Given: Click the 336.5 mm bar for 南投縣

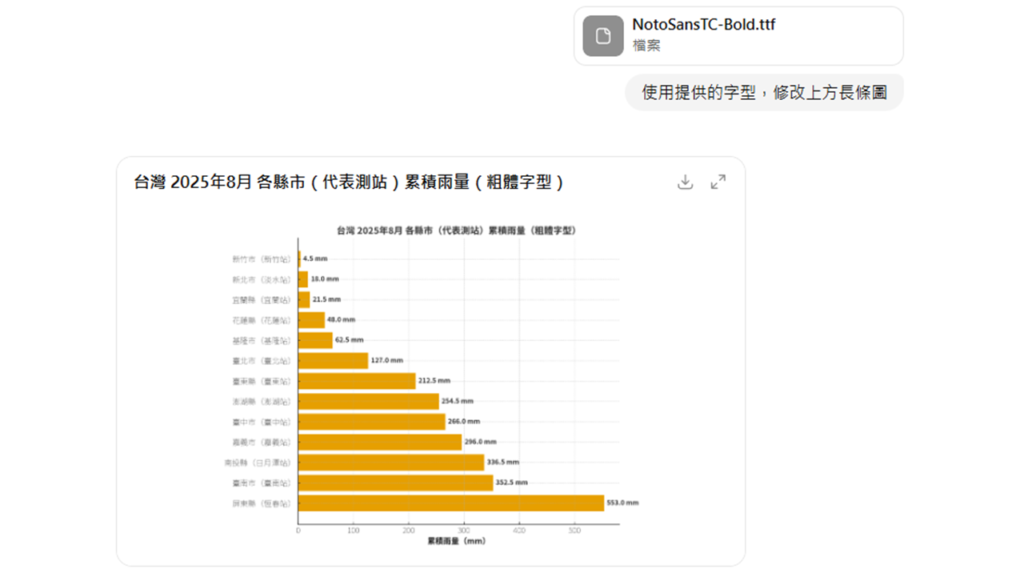Looking at the screenshot, I should (391, 462).
